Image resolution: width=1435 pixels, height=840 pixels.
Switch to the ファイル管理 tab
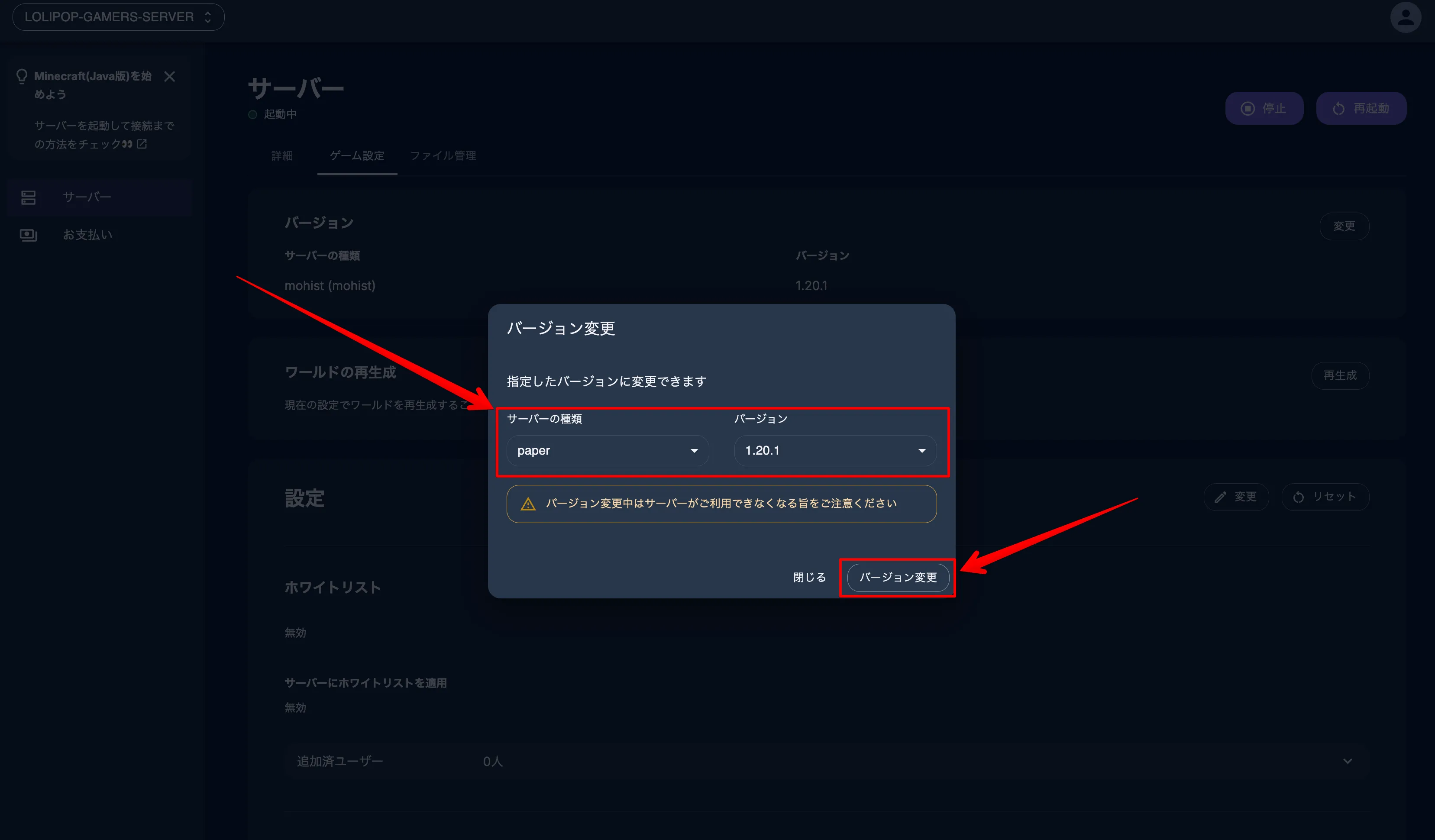[443, 155]
